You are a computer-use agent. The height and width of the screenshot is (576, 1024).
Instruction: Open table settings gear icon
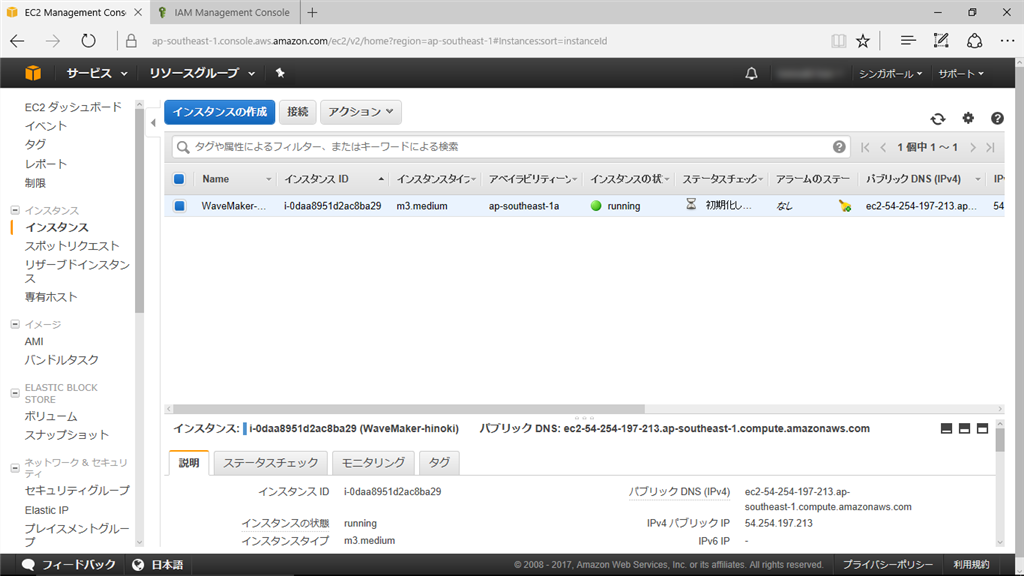[x=968, y=118]
